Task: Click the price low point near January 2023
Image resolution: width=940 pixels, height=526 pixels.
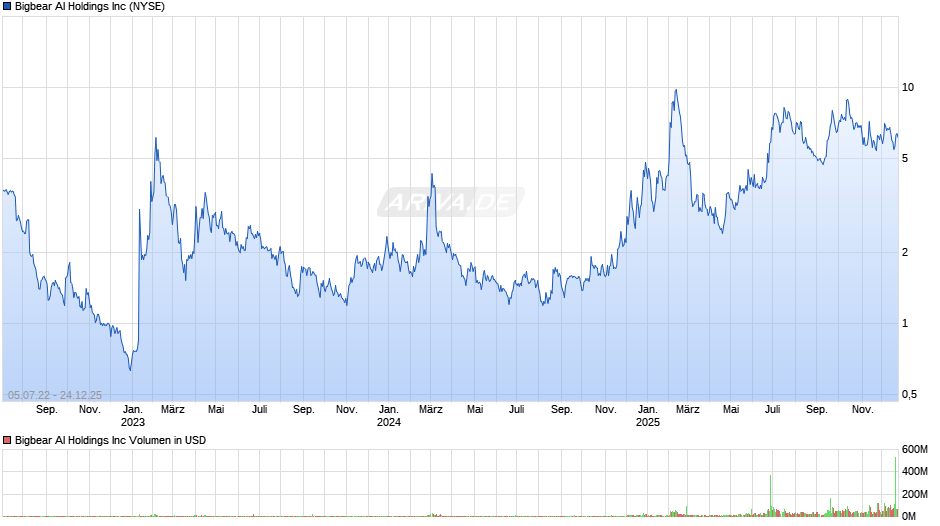Action: pos(130,369)
